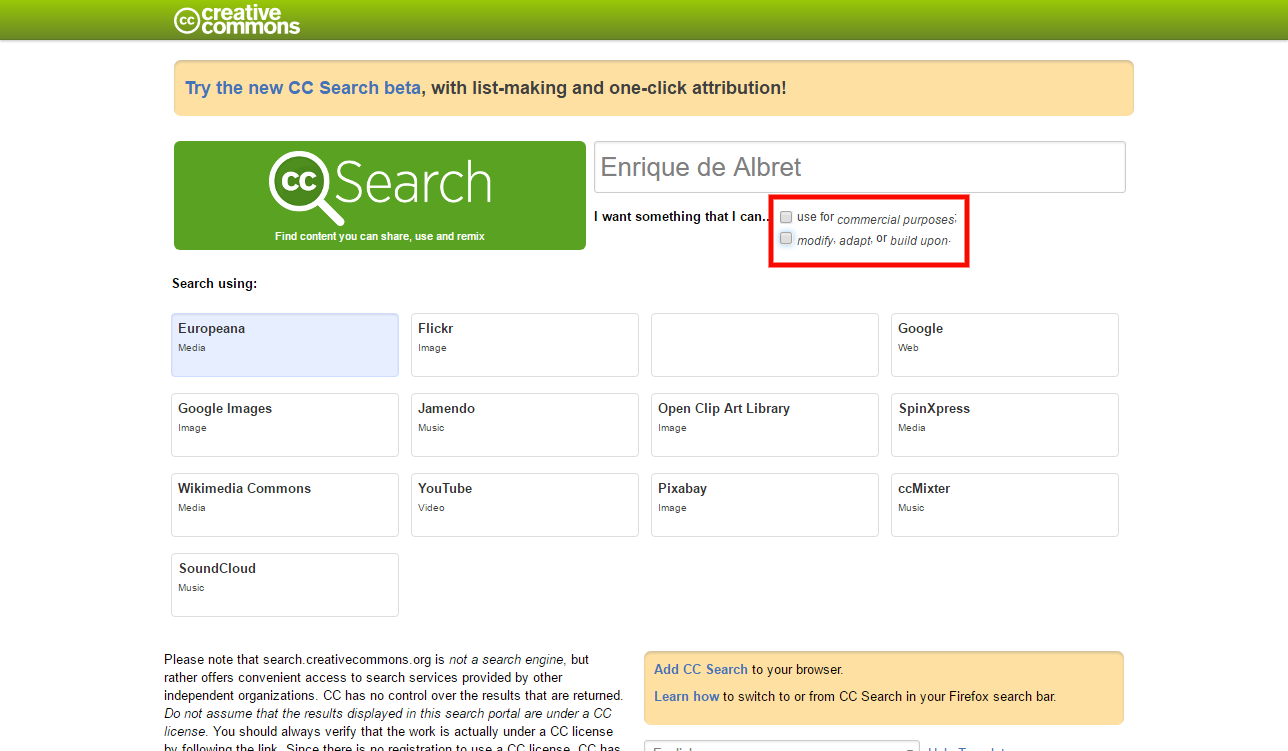Select SoundCloud music search
The height and width of the screenshot is (751, 1288).
tap(285, 585)
